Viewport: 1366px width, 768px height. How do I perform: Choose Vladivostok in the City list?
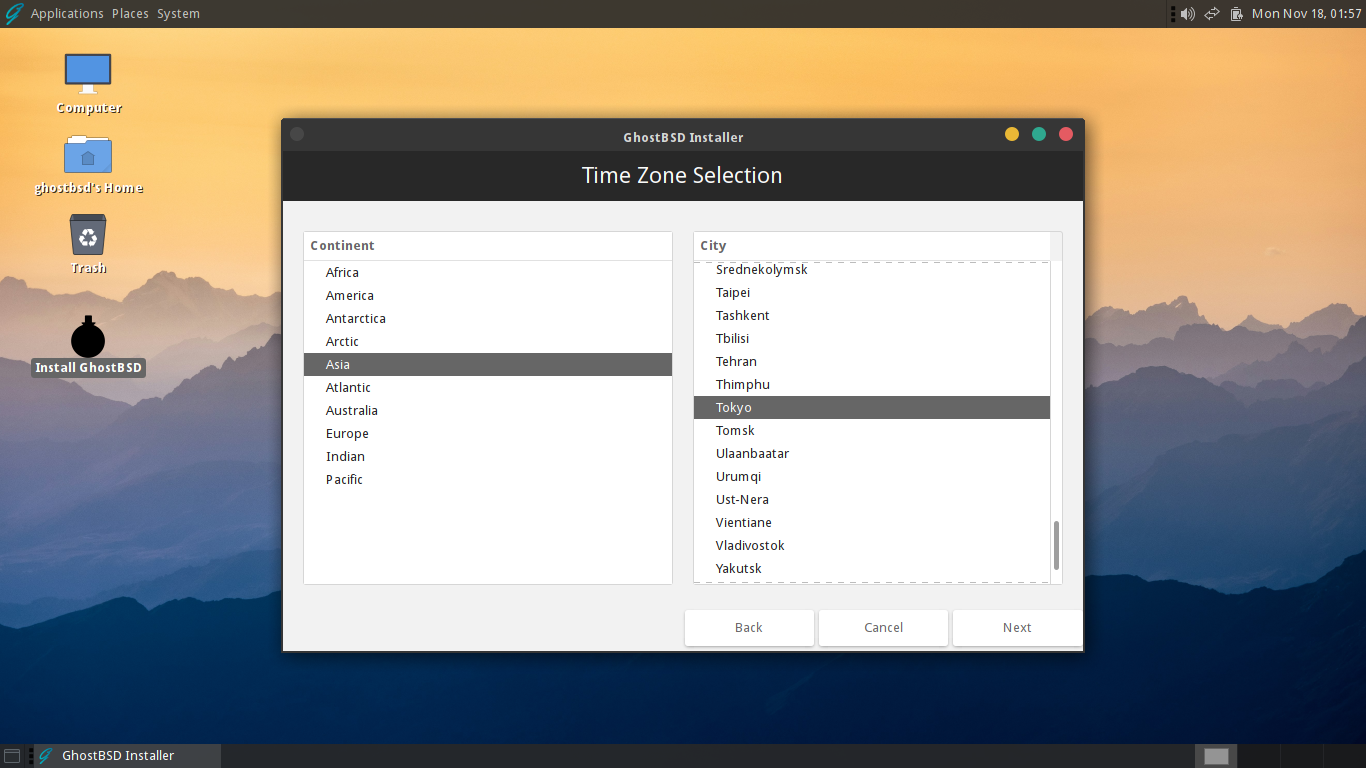coord(872,546)
